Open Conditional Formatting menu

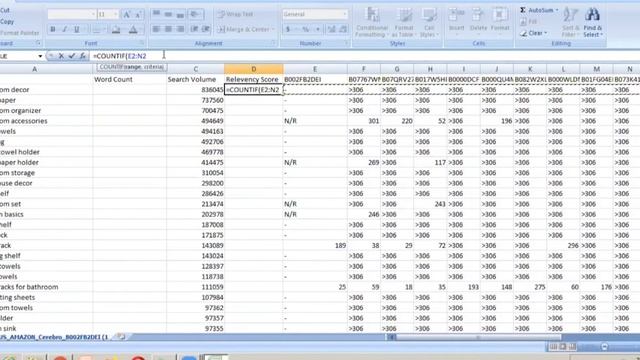click(371, 22)
